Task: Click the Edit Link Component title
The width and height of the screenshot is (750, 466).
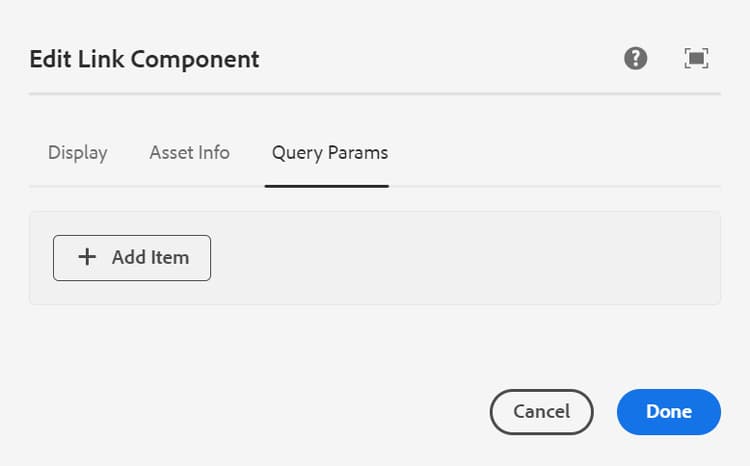Action: [144, 59]
